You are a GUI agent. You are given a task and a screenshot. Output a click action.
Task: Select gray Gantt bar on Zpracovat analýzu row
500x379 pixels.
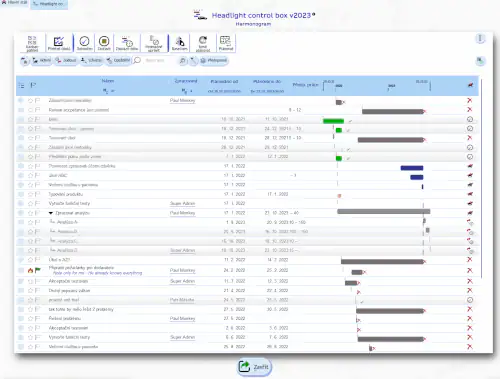[384, 211]
